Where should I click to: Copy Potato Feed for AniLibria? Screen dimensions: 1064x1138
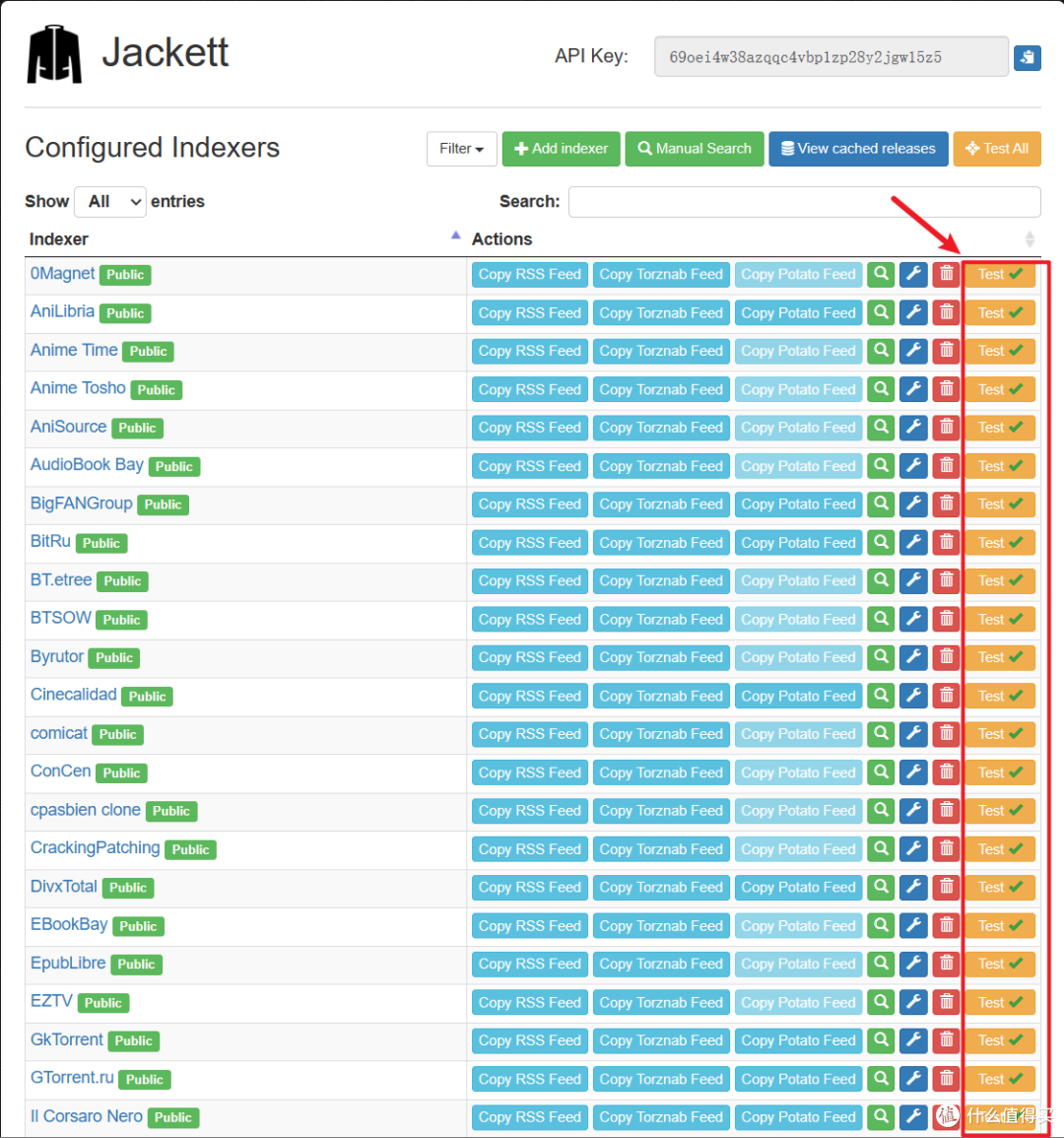[798, 312]
